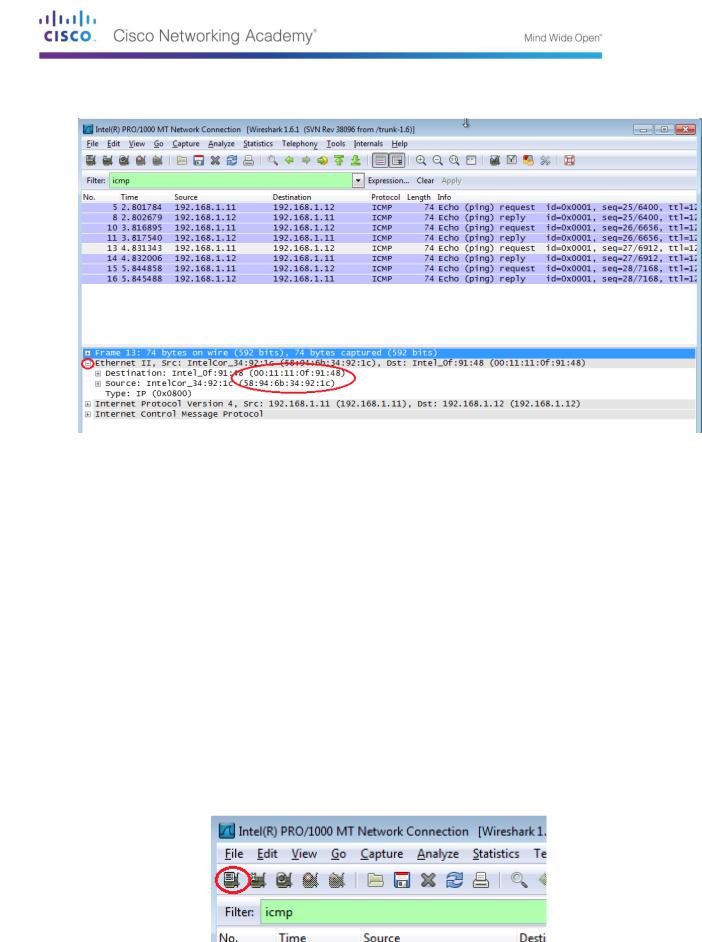Click icmp filter field in the close-up Wireshark image
This screenshot has width=702, height=942.
pyautogui.click(x=404, y=912)
